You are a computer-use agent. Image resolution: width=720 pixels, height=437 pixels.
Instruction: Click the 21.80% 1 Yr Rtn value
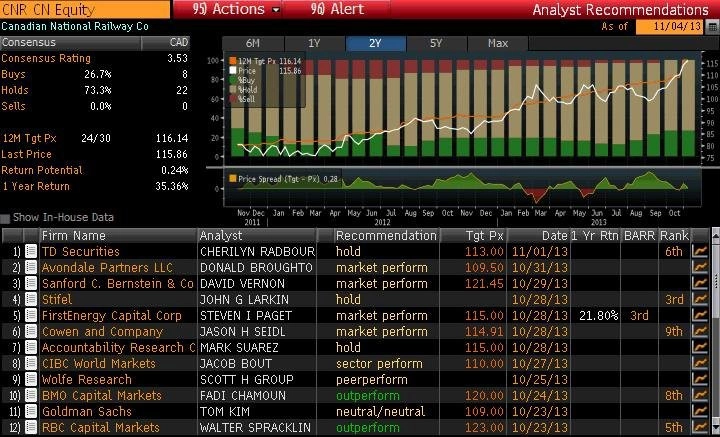tap(599, 315)
